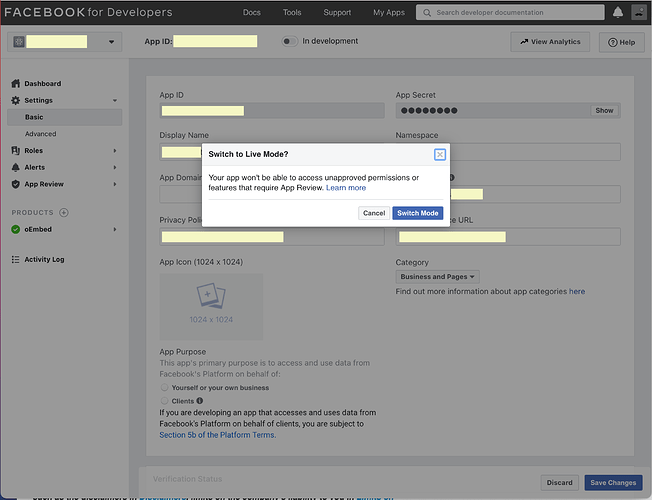Click the notifications bell icon
652x500 pixels.
(617, 12)
